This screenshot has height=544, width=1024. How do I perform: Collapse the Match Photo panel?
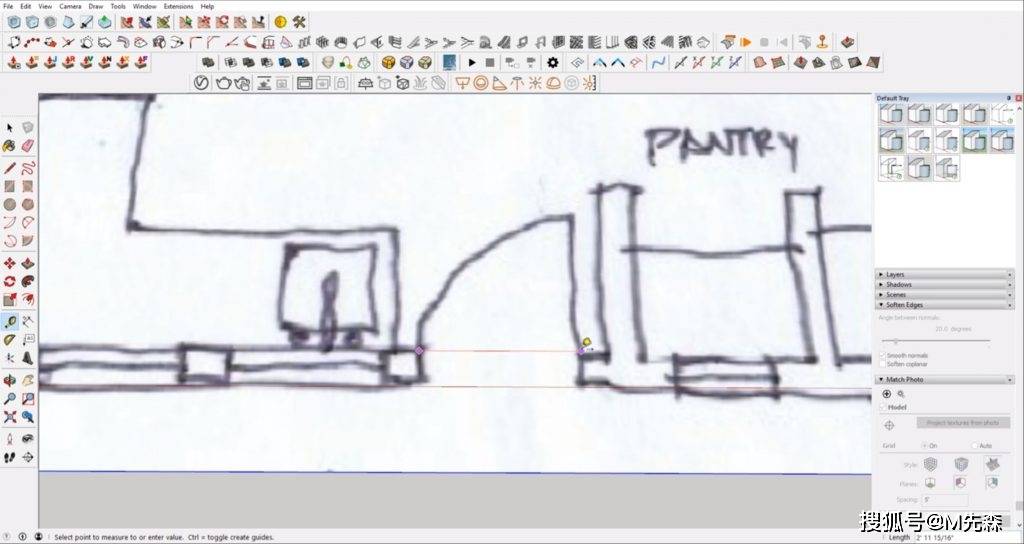[x=944, y=379]
